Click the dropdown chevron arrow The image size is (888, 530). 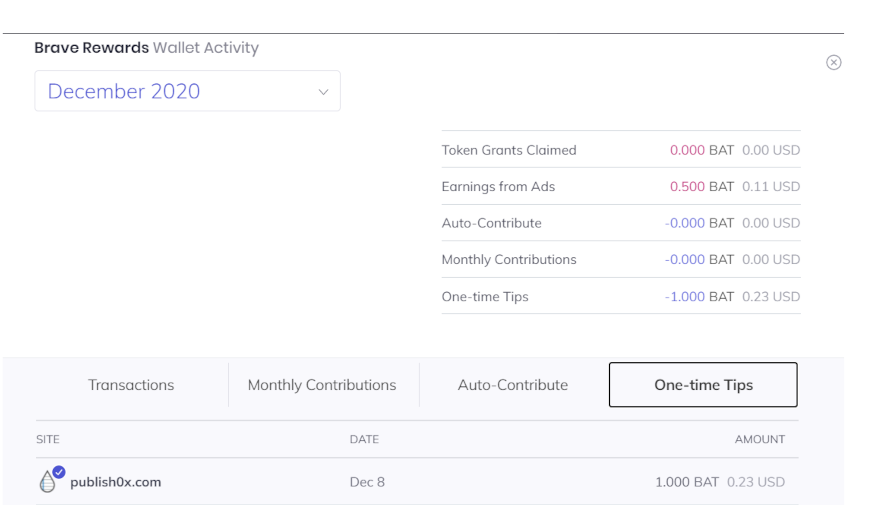tap(323, 92)
